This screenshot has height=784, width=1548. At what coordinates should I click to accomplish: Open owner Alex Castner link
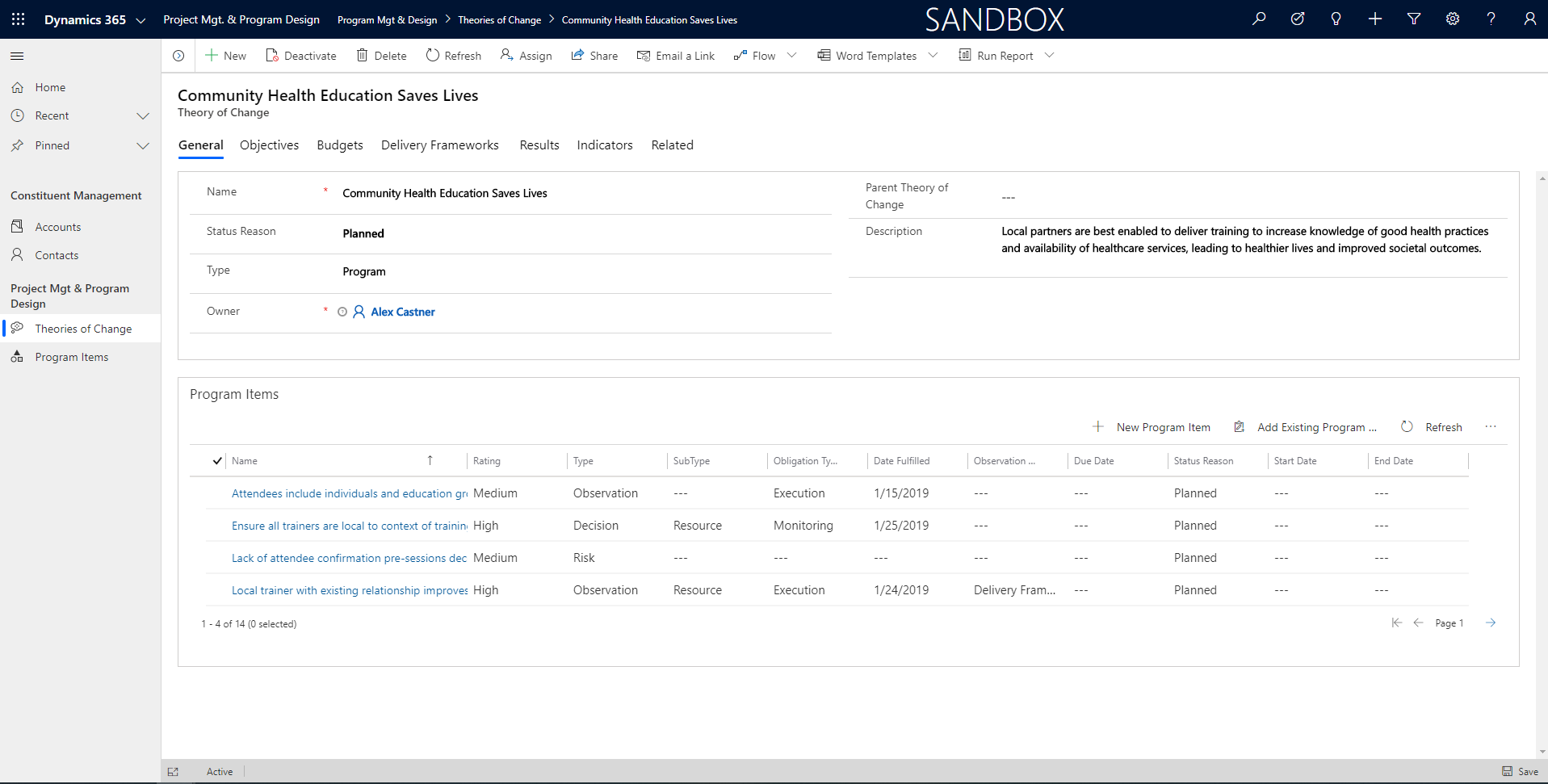click(x=403, y=312)
